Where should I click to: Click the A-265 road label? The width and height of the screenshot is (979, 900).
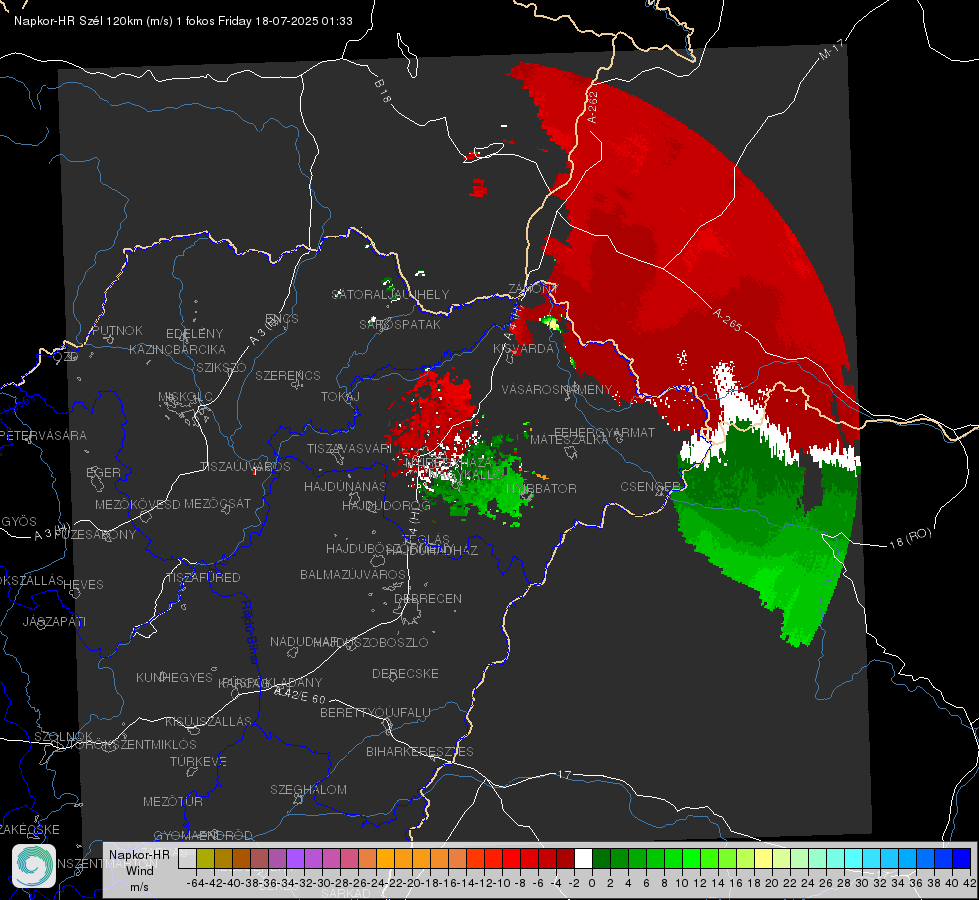click(x=727, y=320)
